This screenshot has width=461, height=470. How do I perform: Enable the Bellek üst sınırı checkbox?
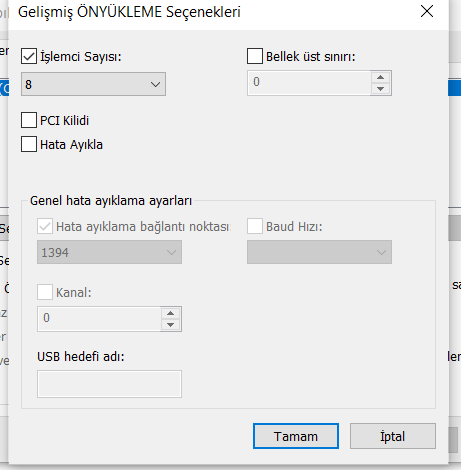(x=255, y=56)
